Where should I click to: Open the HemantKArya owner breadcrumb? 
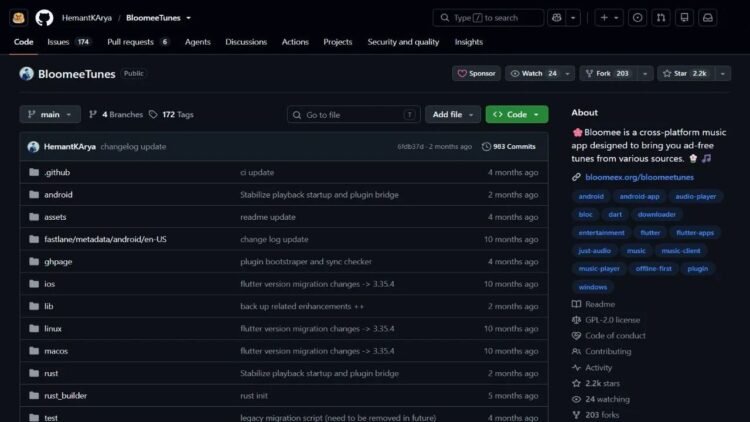point(87,18)
